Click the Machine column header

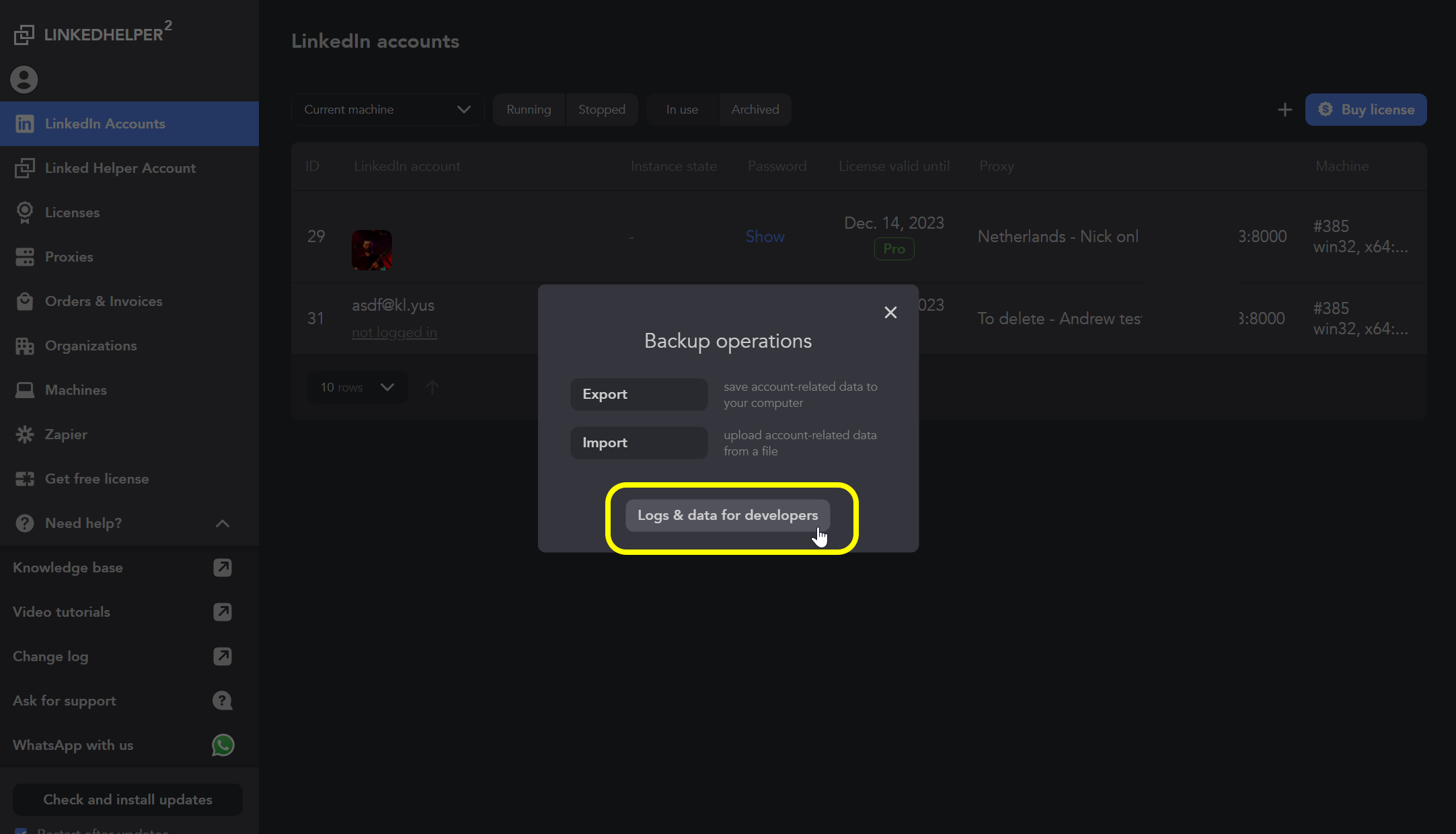click(x=1342, y=166)
